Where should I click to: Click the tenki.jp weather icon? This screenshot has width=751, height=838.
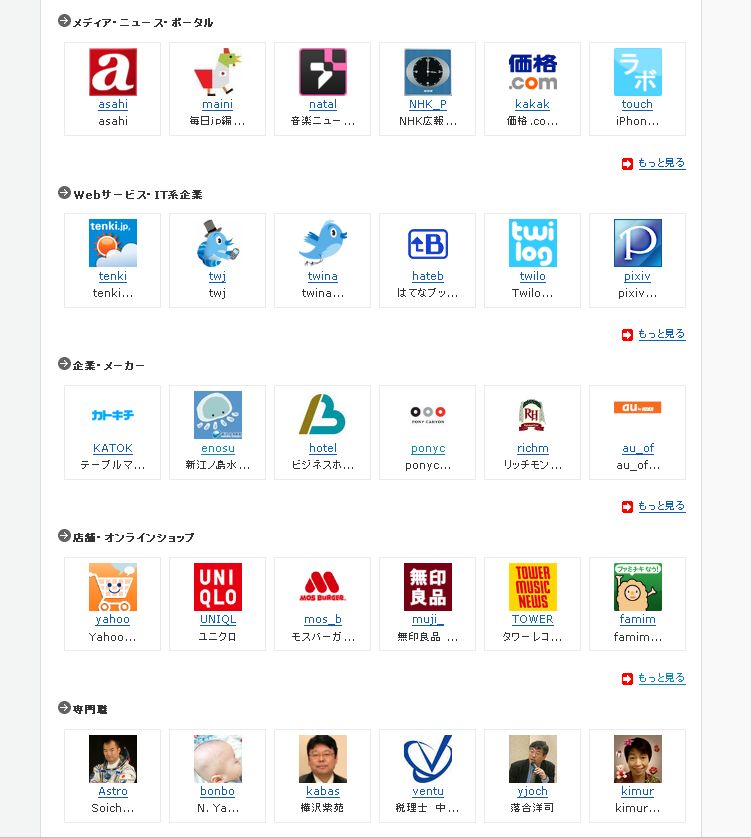(113, 243)
